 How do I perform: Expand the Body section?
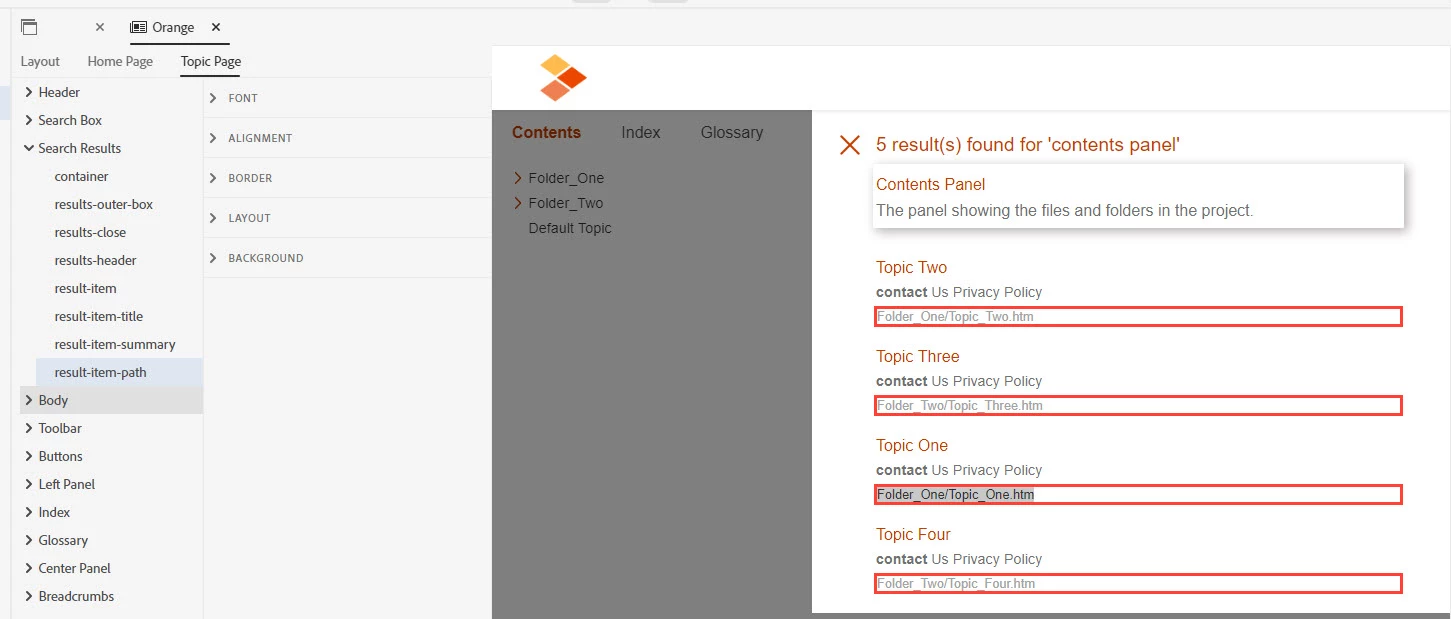point(29,400)
